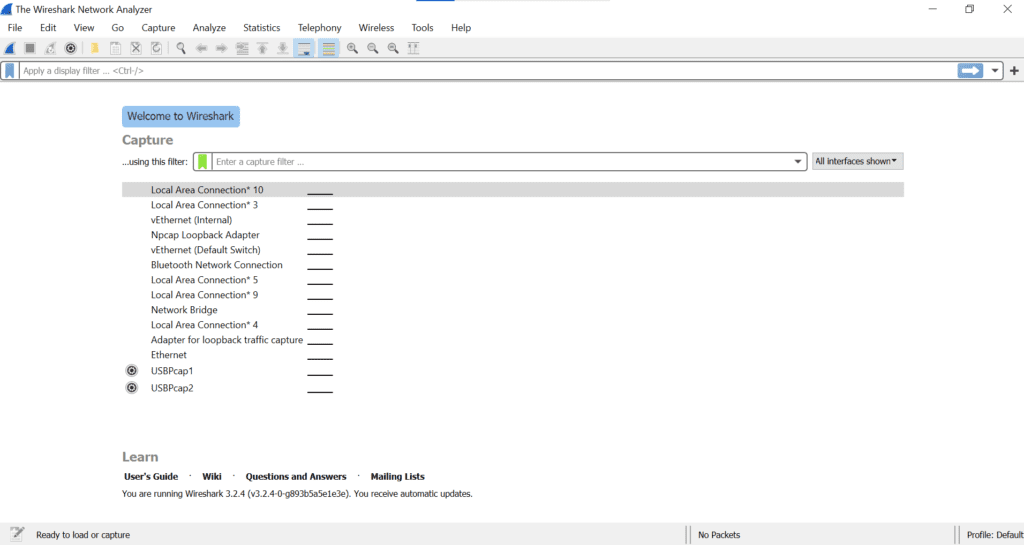Open a capture file icon
This screenshot has height=545, width=1024.
pos(95,48)
